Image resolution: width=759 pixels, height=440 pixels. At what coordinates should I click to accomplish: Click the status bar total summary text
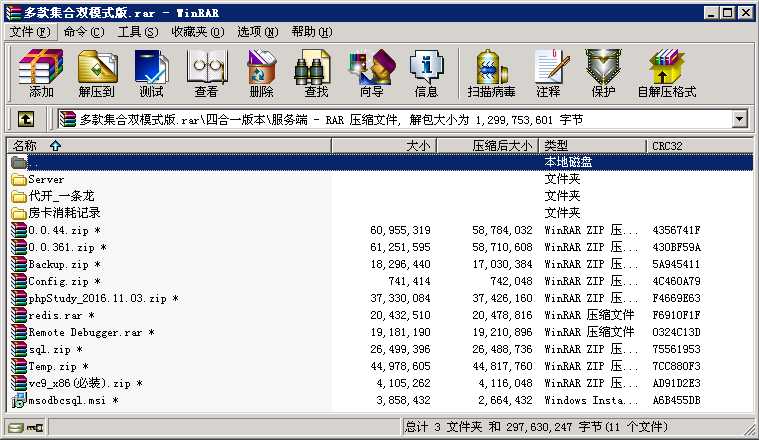pyautogui.click(x=536, y=427)
